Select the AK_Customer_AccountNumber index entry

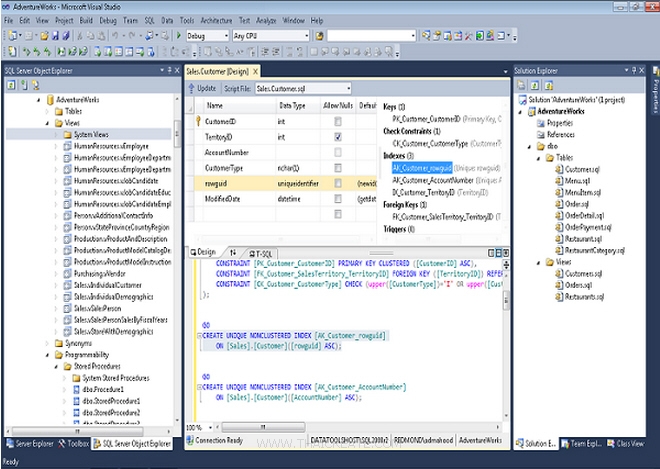pyautogui.click(x=431, y=180)
